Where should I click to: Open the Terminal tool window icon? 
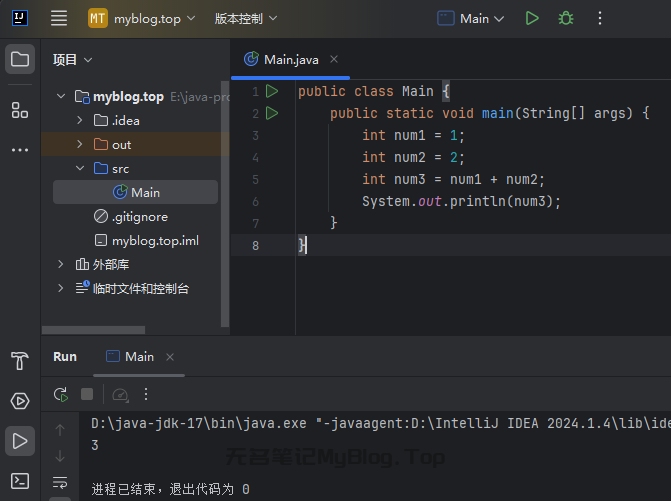[20, 481]
